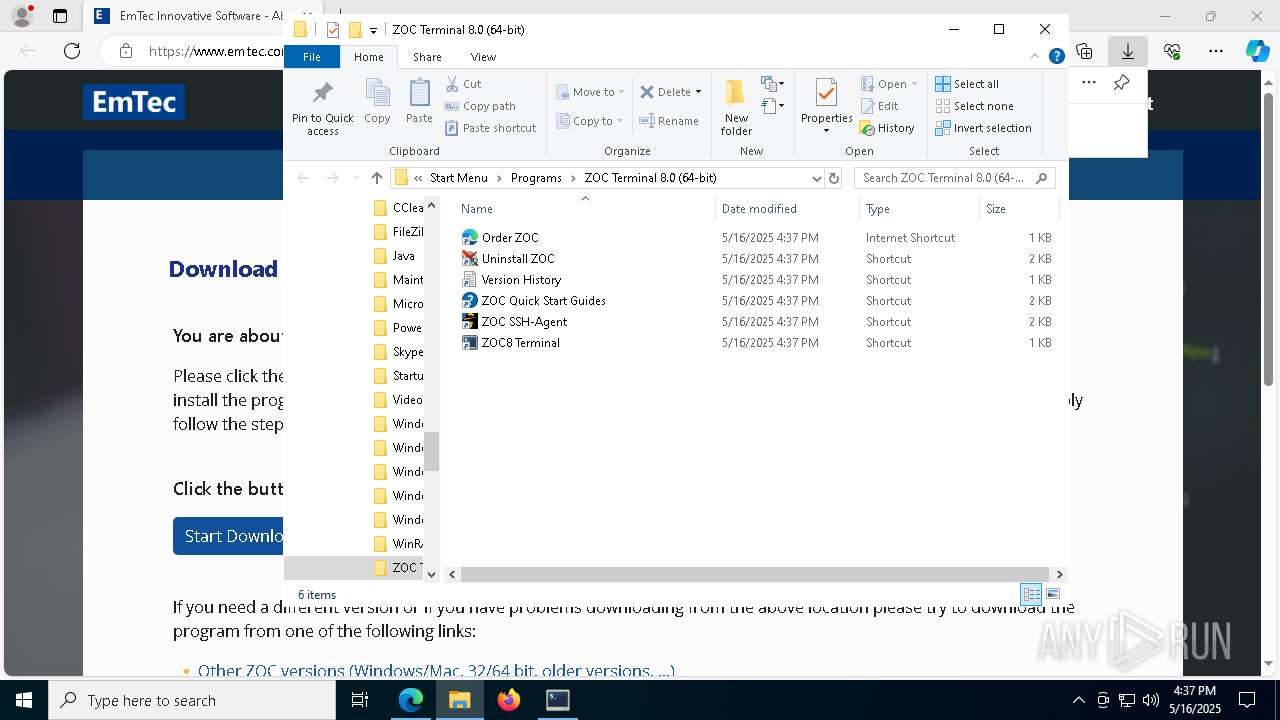This screenshot has height=720, width=1280.
Task: Select the ZOC8 Terminal shortcut
Action: coord(520,343)
